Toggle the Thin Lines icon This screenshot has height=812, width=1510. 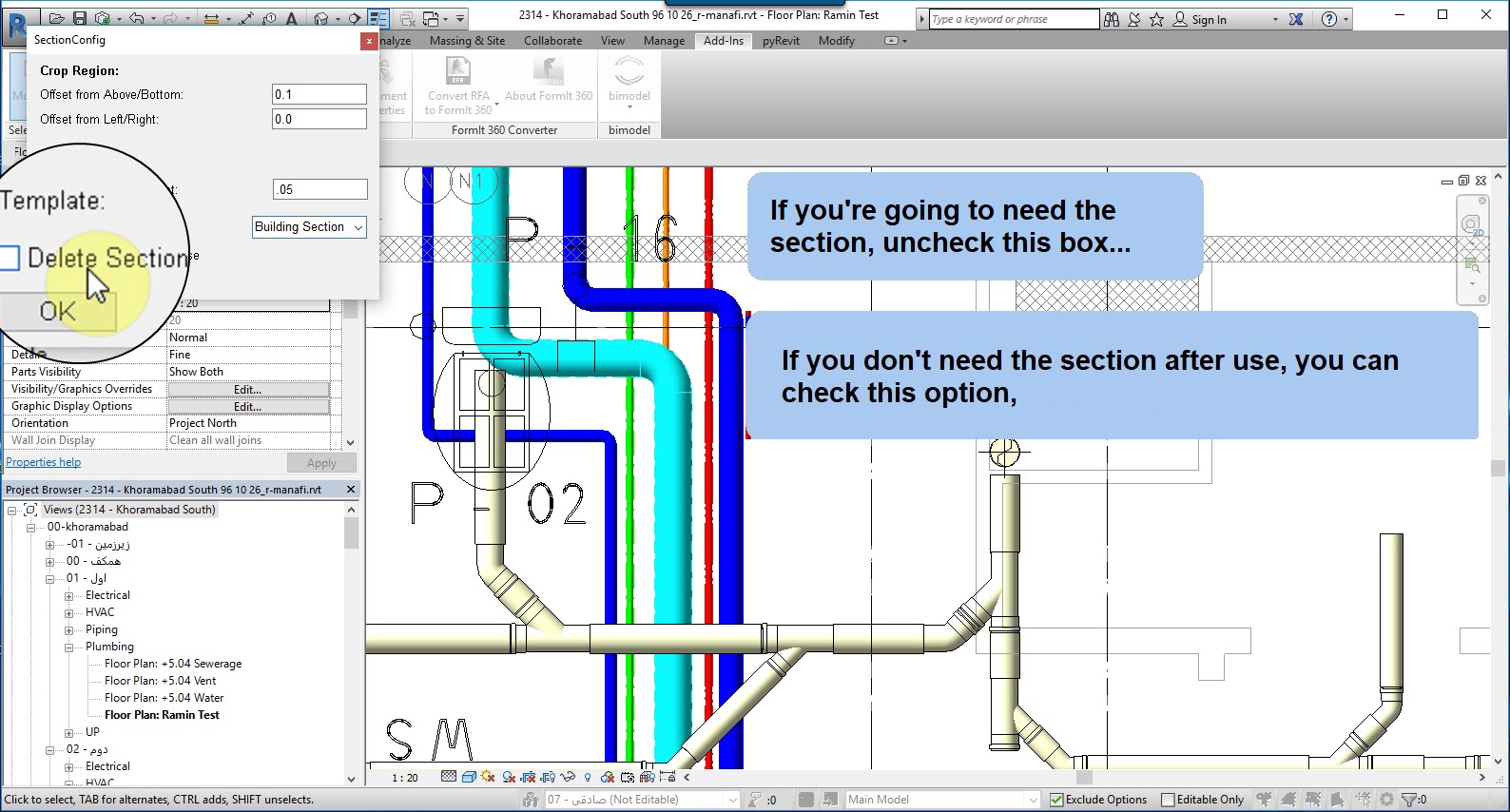click(378, 18)
